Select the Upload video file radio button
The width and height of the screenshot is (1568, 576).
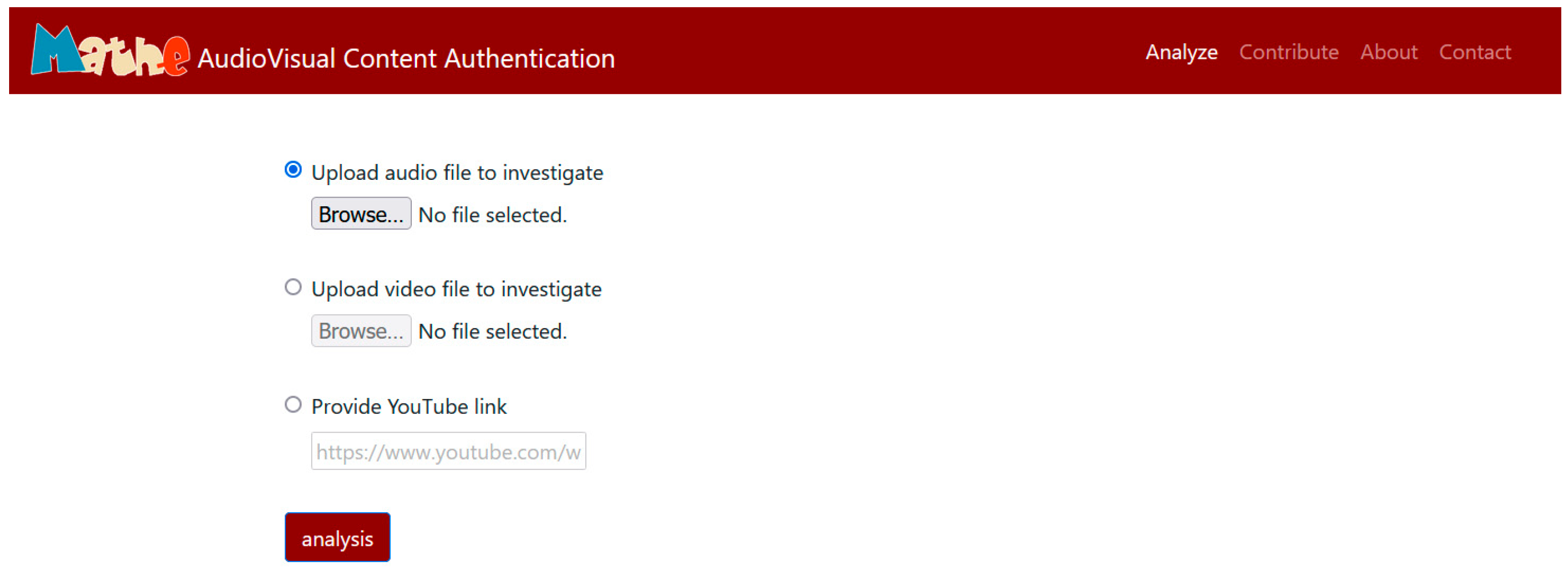pyautogui.click(x=293, y=287)
